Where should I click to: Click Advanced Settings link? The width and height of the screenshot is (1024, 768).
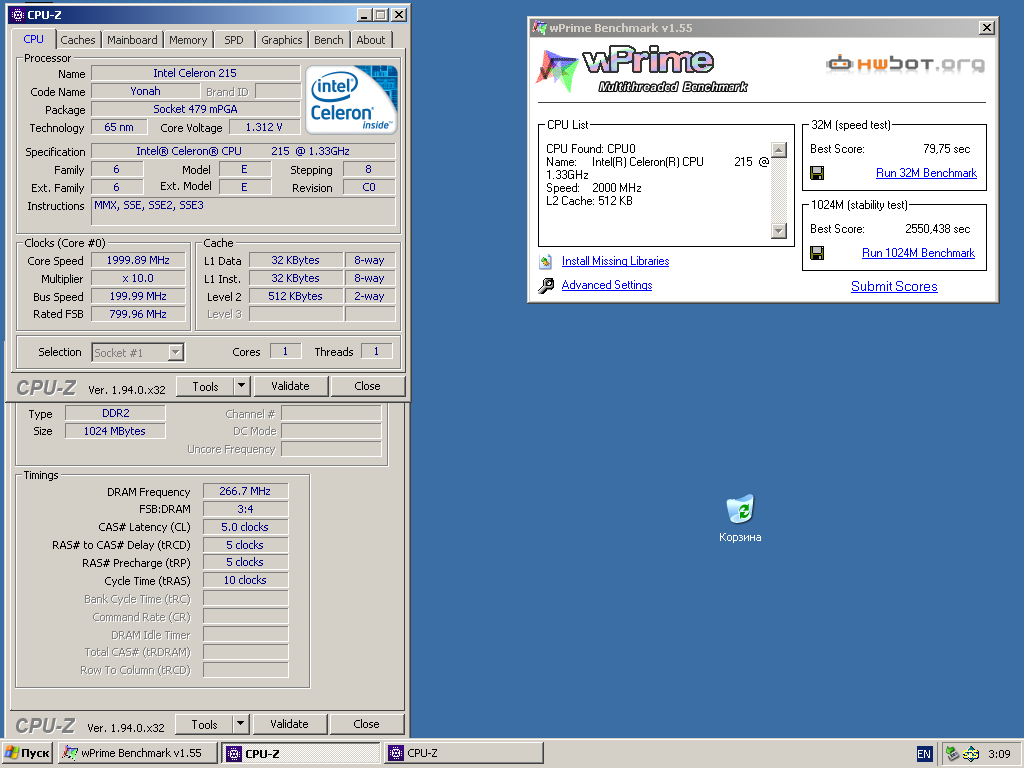coord(607,285)
